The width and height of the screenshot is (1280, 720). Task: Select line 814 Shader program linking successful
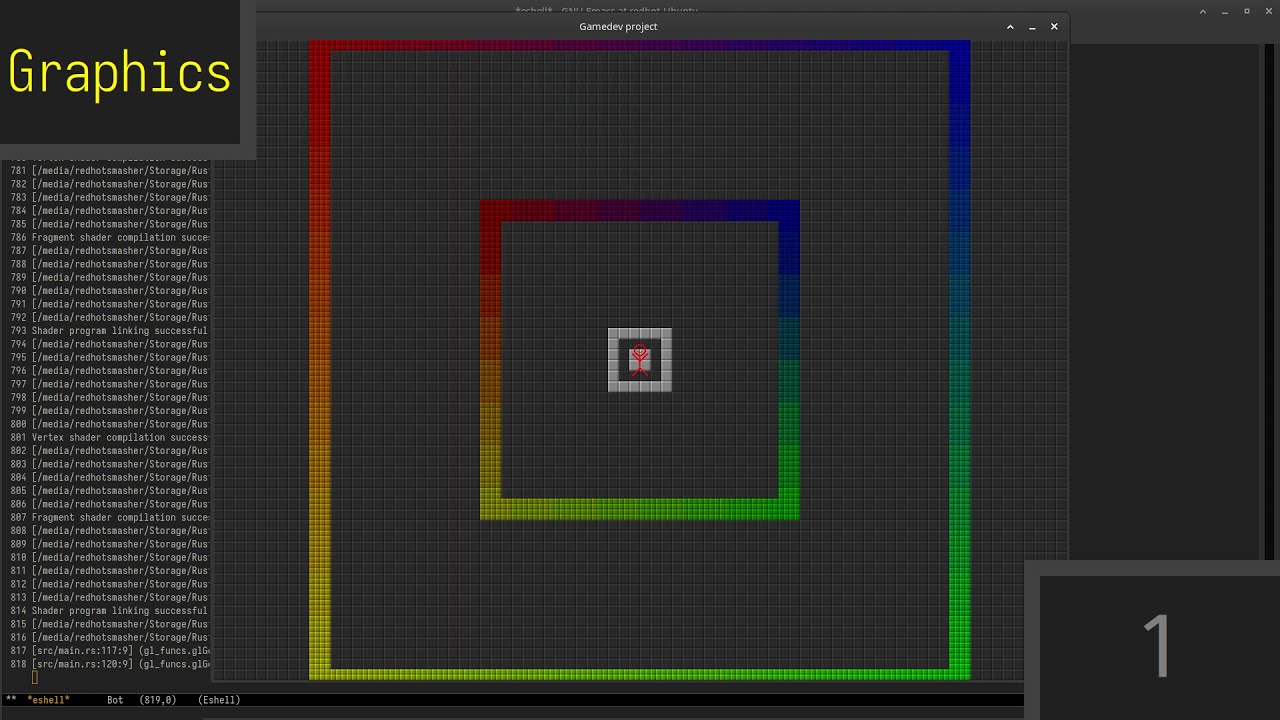pyautogui.click(x=120, y=611)
